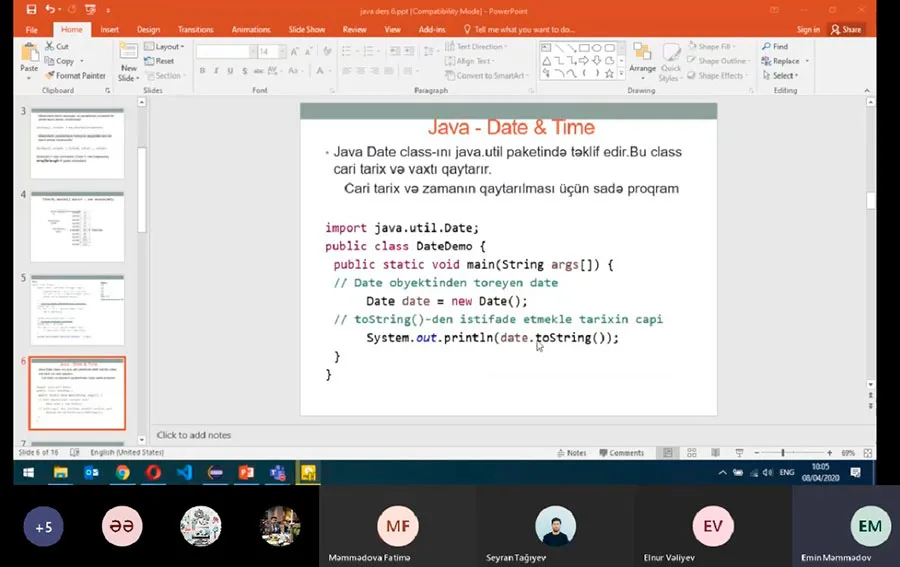Toggle Italic formatting
This screenshot has height=567, width=900.
[216, 71]
